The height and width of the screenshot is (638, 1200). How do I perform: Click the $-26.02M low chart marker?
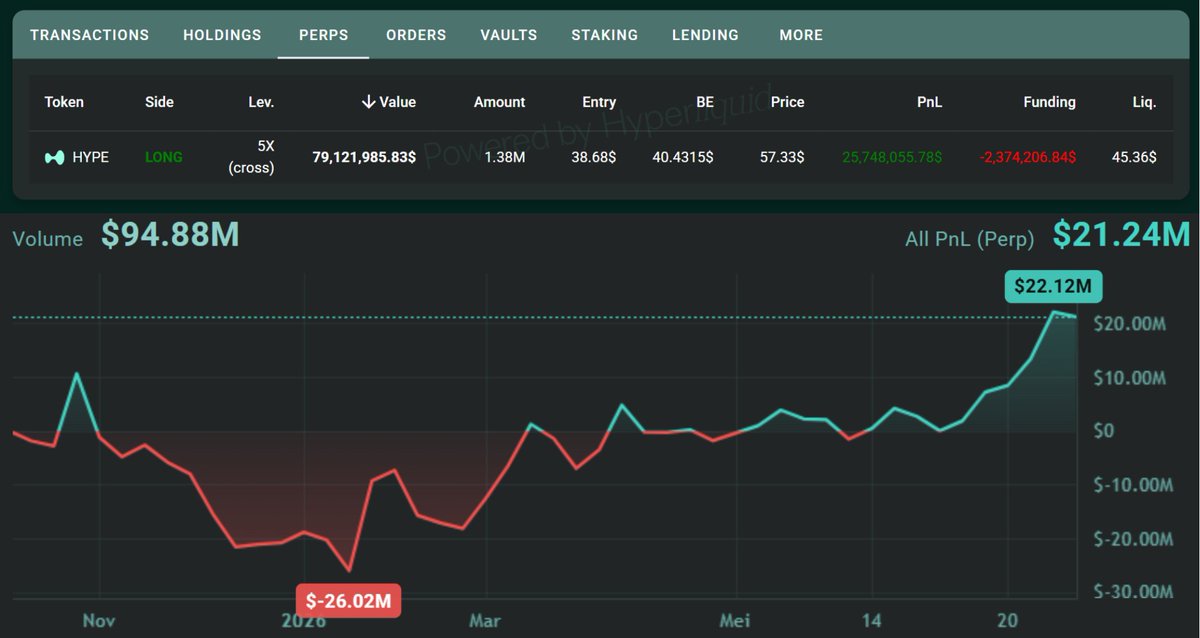[x=348, y=600]
